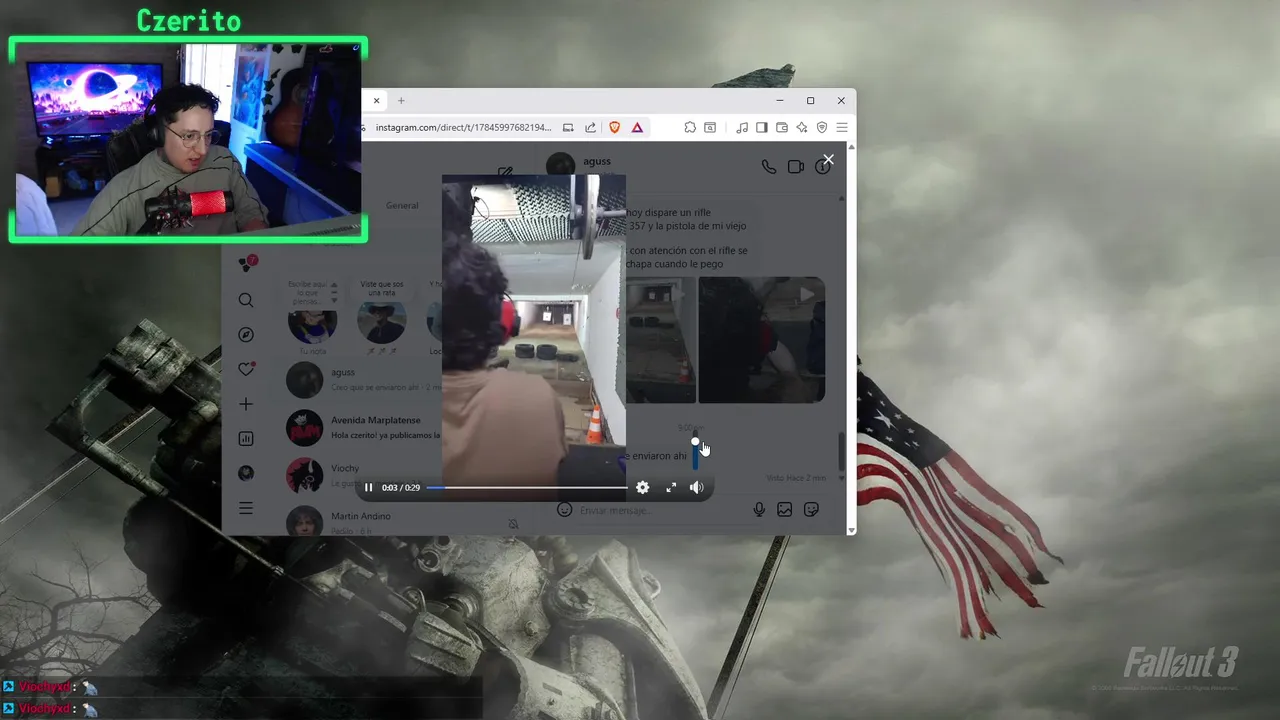Image resolution: width=1280 pixels, height=720 pixels.
Task: Open the music note toolbar icon
Action: click(x=742, y=127)
